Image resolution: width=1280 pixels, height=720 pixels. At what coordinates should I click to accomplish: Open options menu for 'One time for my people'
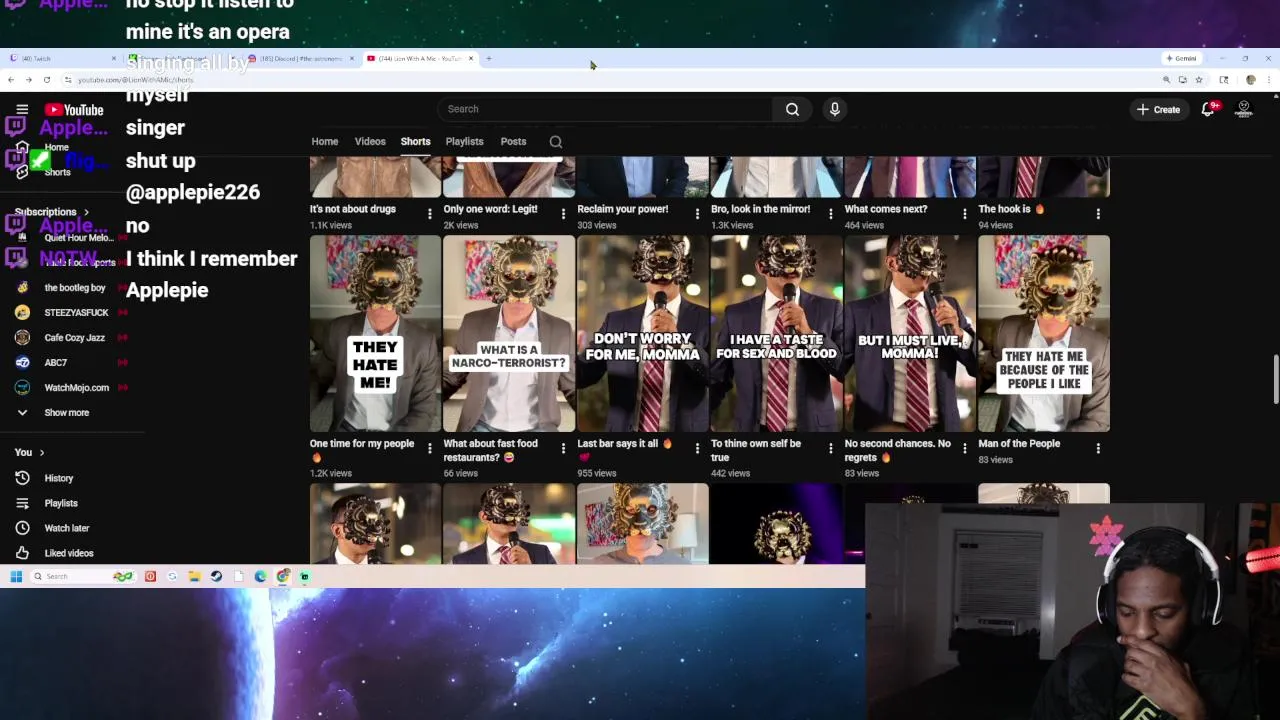point(430,448)
